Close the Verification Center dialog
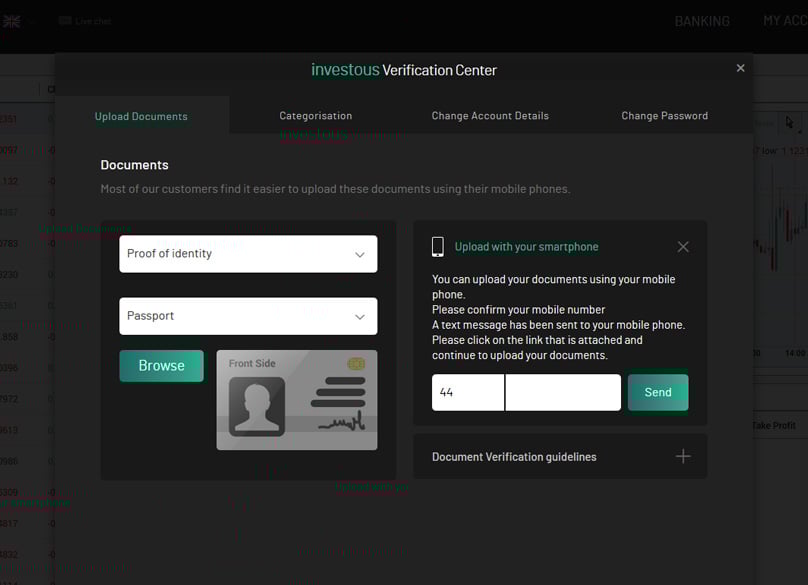Screen dimensions: 808x585 pyautogui.click(x=740, y=68)
